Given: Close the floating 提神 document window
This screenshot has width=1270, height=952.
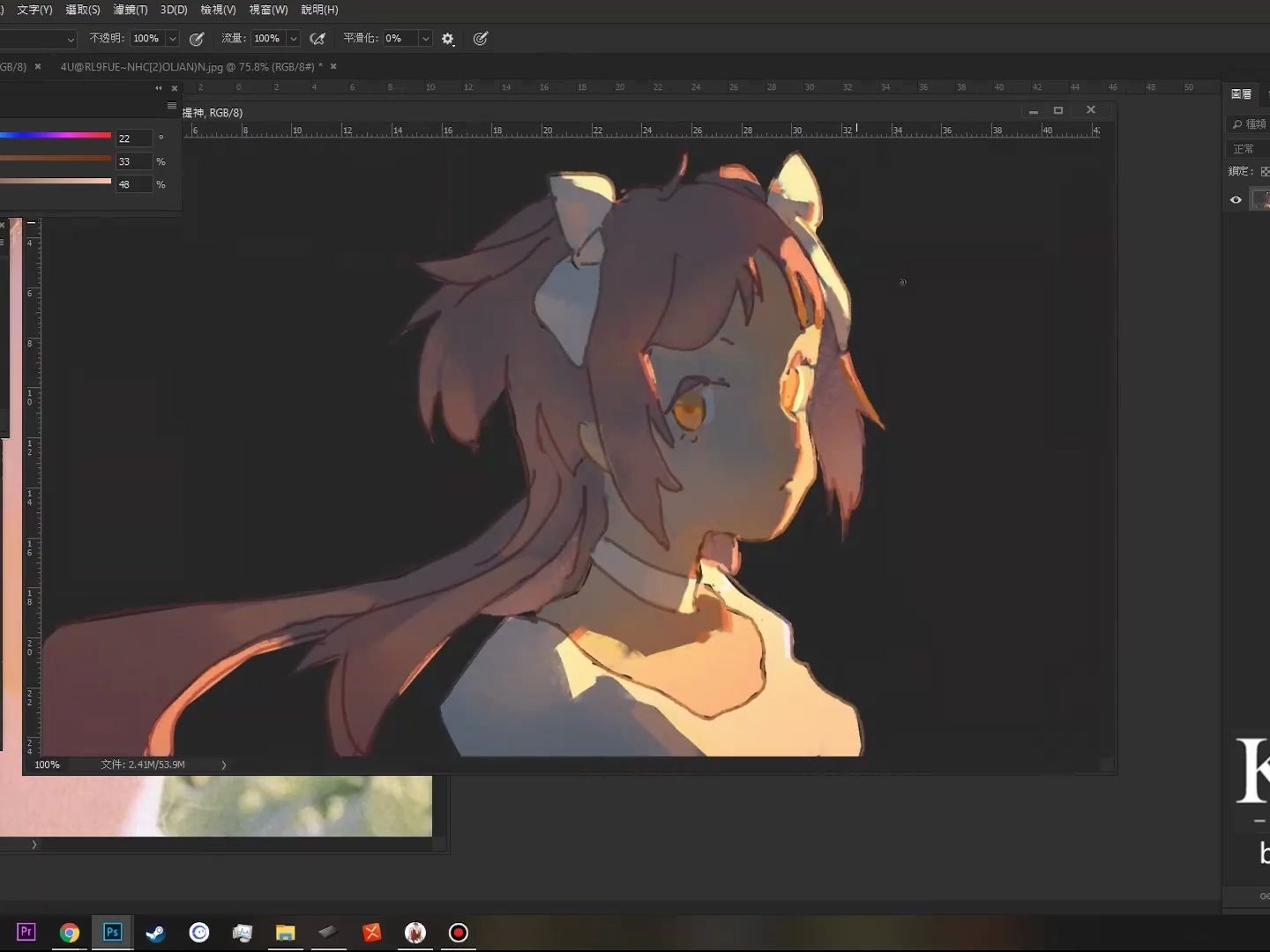Looking at the screenshot, I should [x=1091, y=110].
